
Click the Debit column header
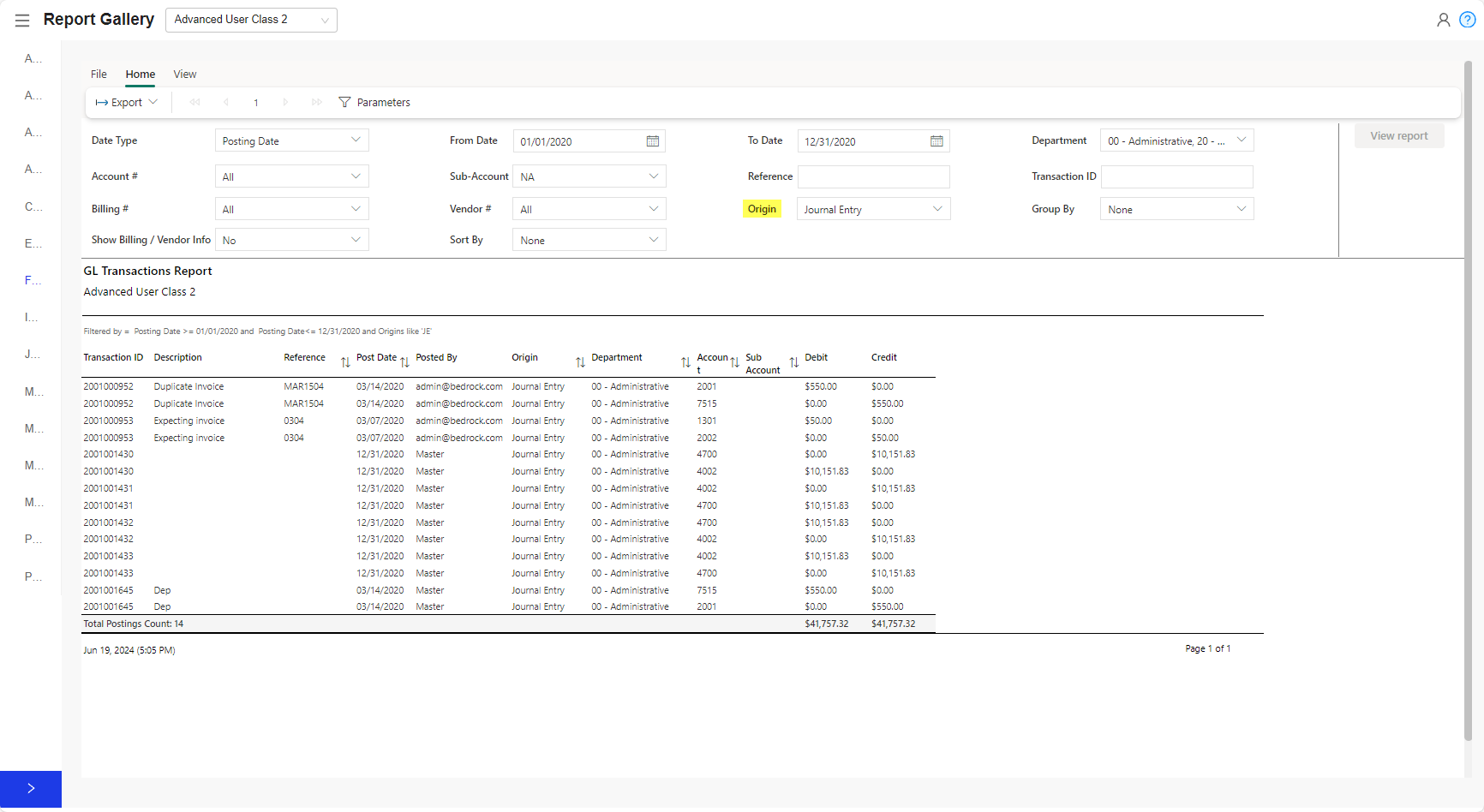(x=817, y=358)
